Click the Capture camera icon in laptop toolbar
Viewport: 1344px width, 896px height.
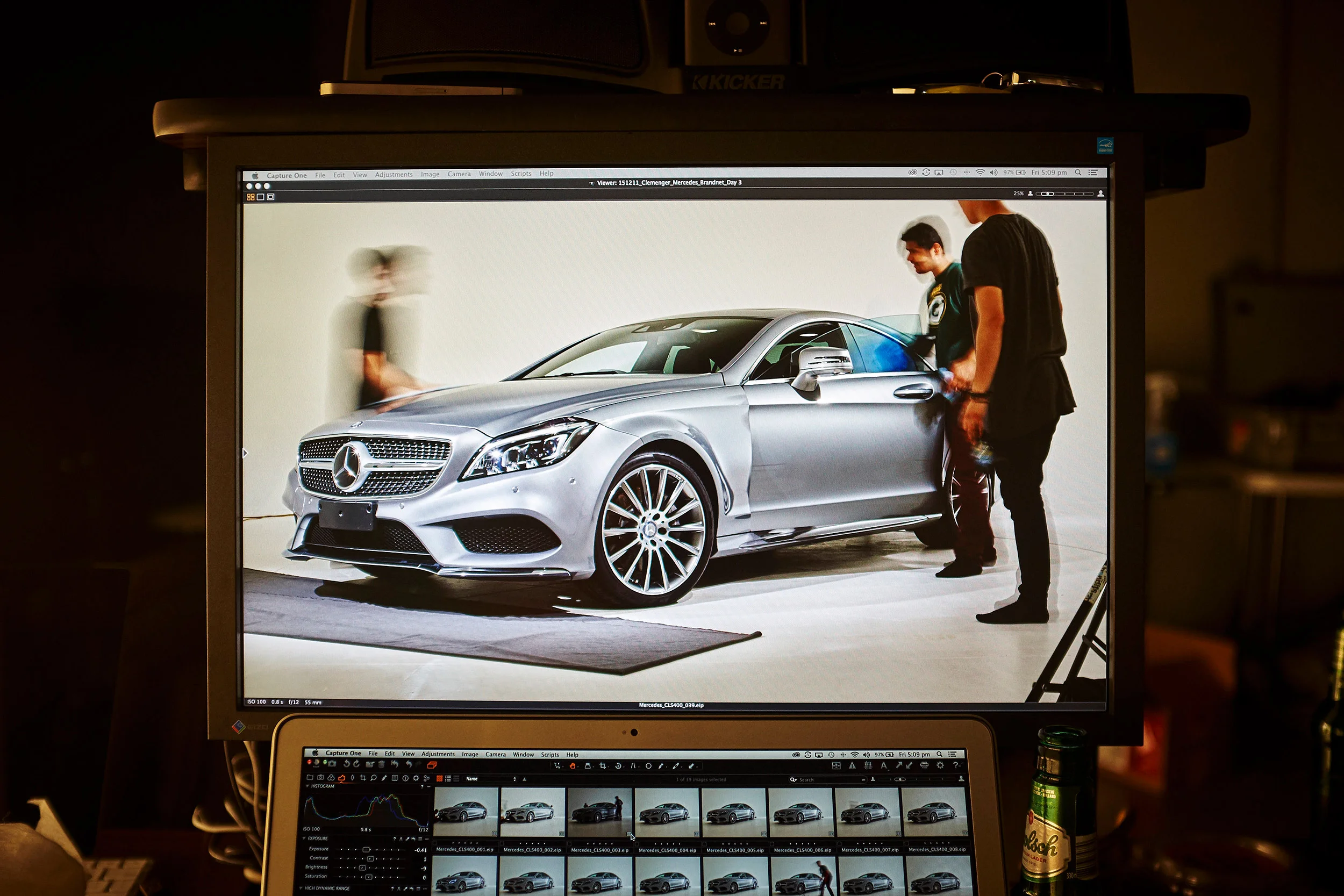click(x=332, y=764)
